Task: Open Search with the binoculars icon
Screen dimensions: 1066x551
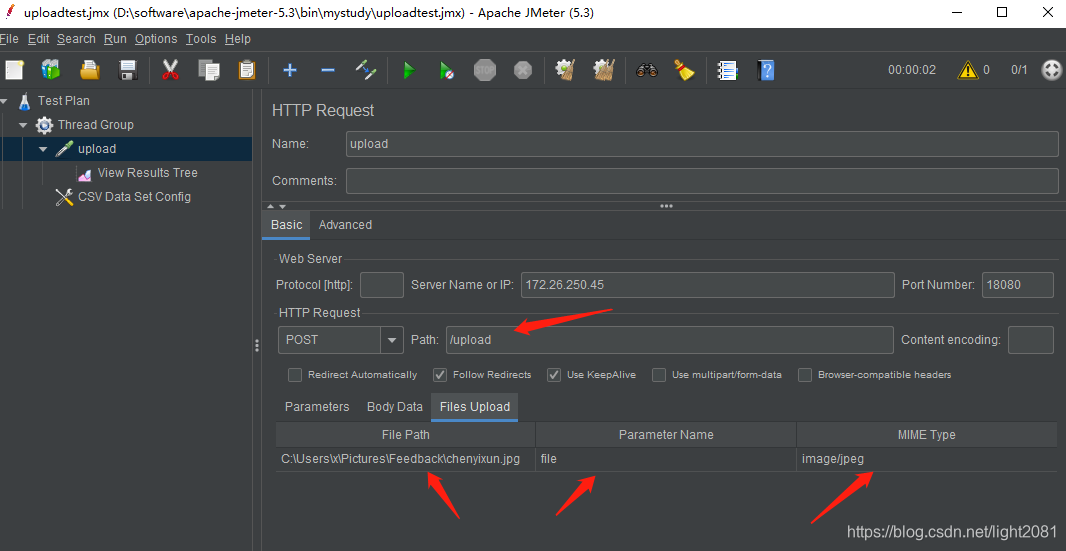Action: point(647,69)
